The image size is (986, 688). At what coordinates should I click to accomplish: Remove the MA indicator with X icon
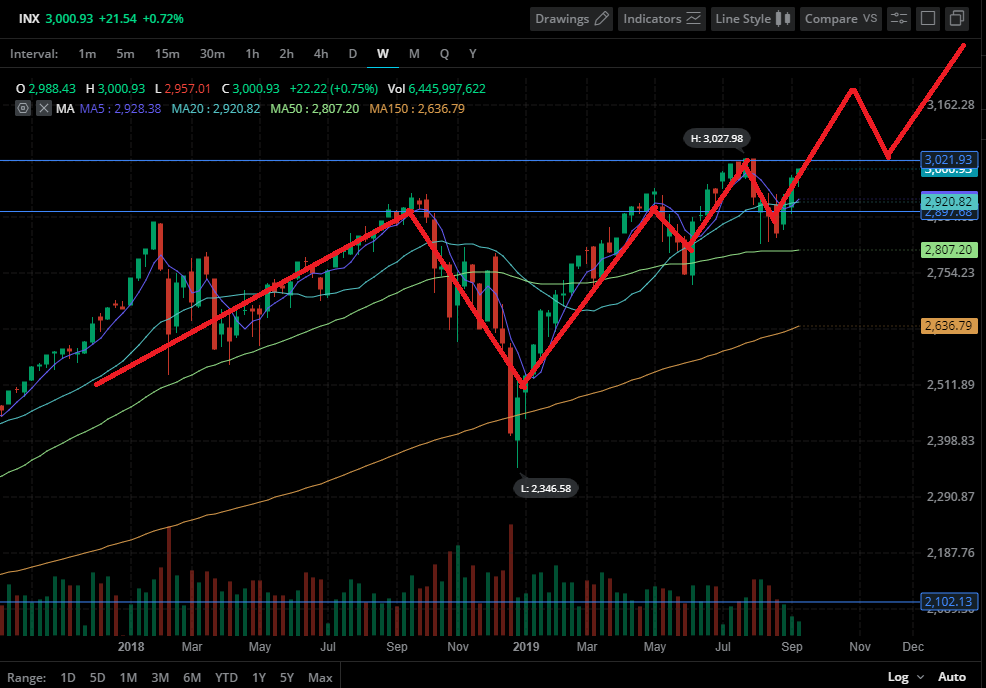click(43, 108)
